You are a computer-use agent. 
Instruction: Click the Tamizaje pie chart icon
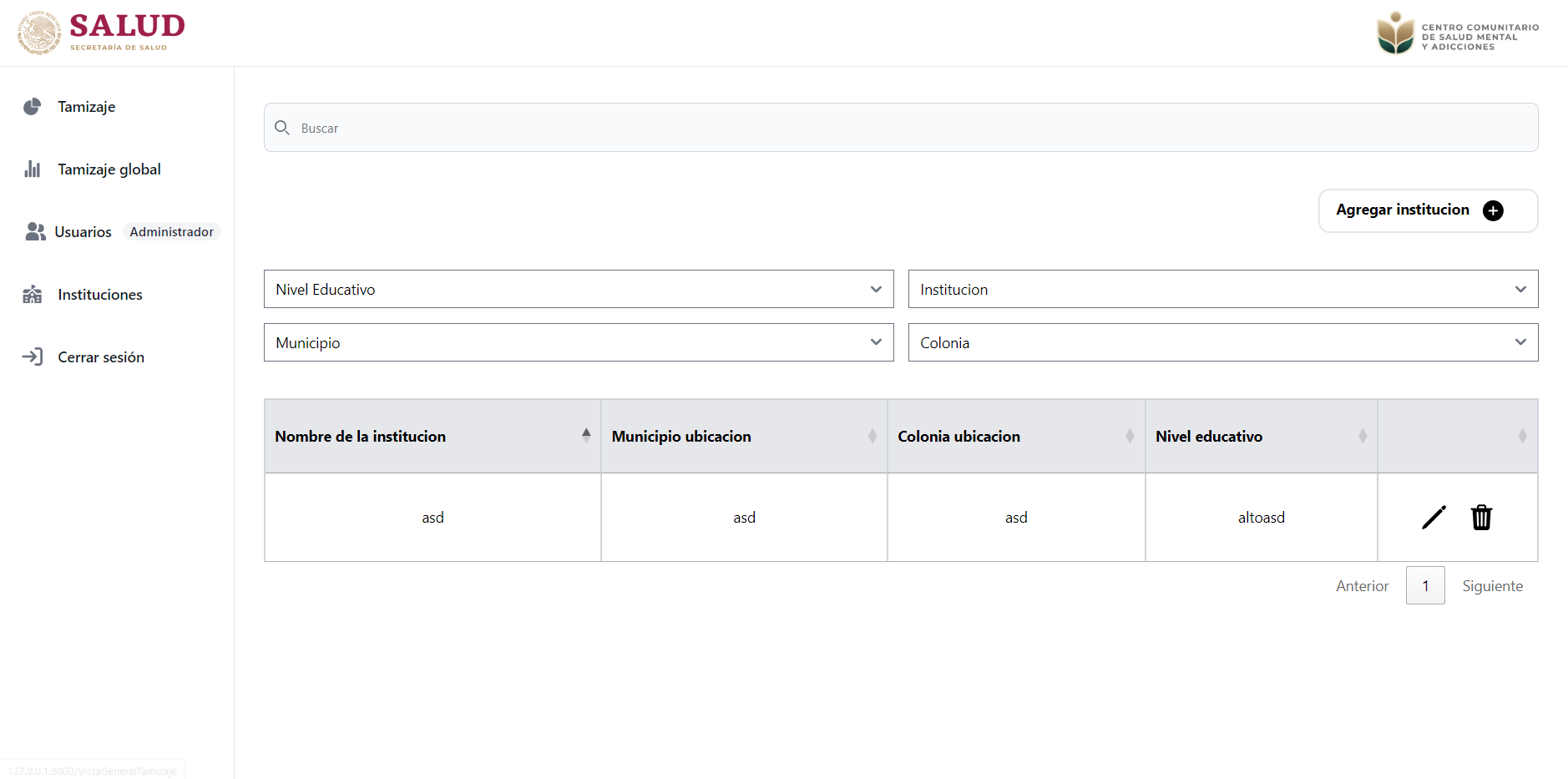click(x=33, y=107)
